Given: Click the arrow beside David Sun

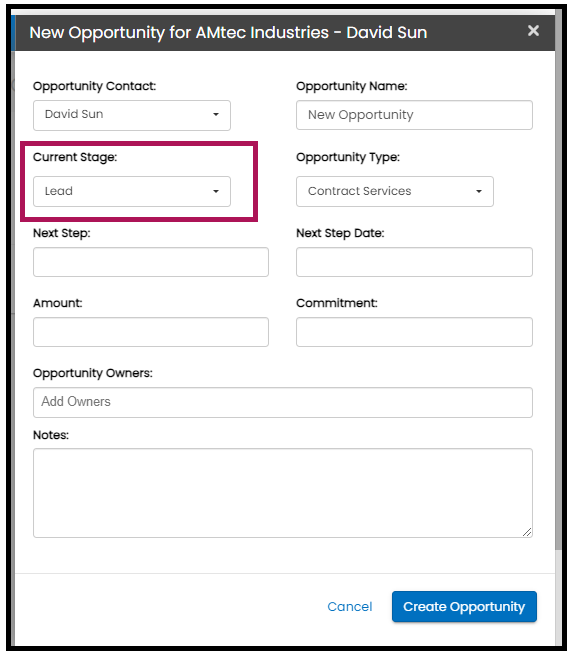Looking at the screenshot, I should click(x=216, y=115).
